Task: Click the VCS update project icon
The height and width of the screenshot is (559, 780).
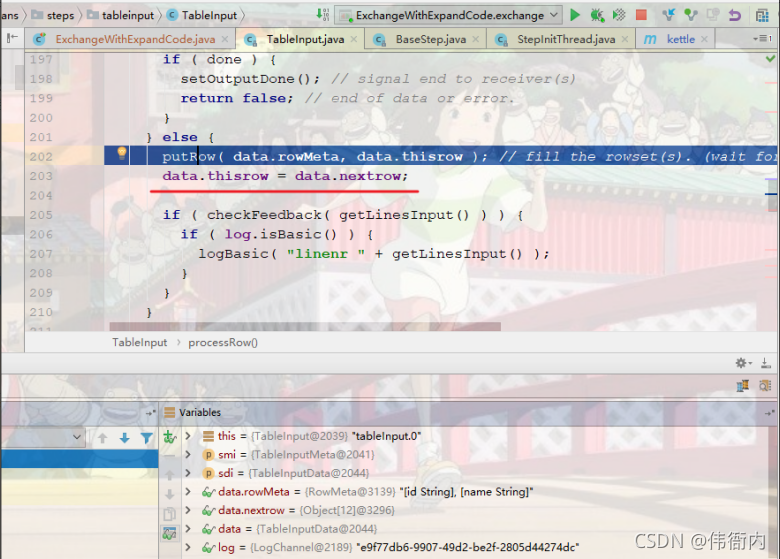Action: (x=669, y=15)
